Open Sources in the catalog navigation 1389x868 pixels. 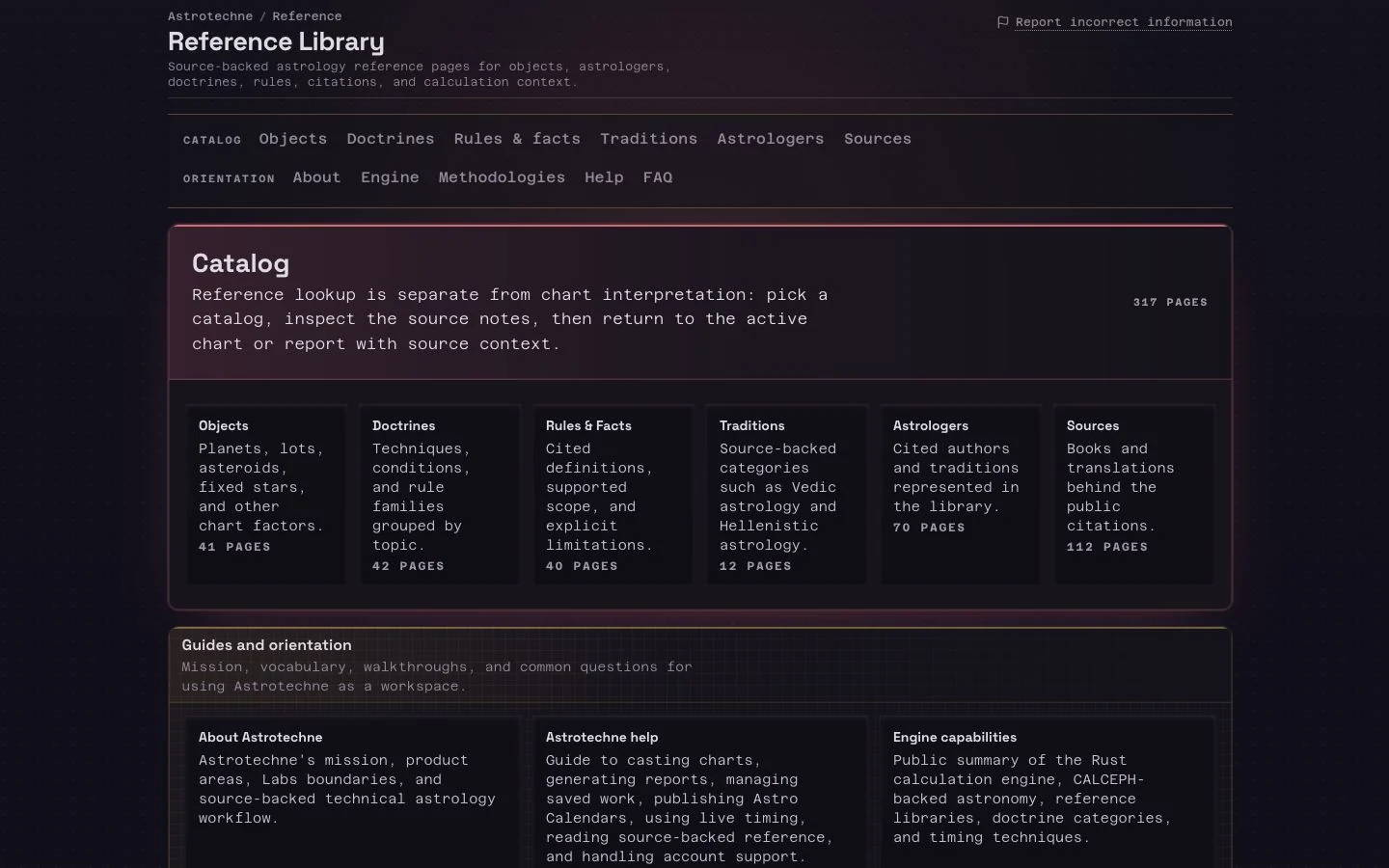pyautogui.click(x=878, y=139)
